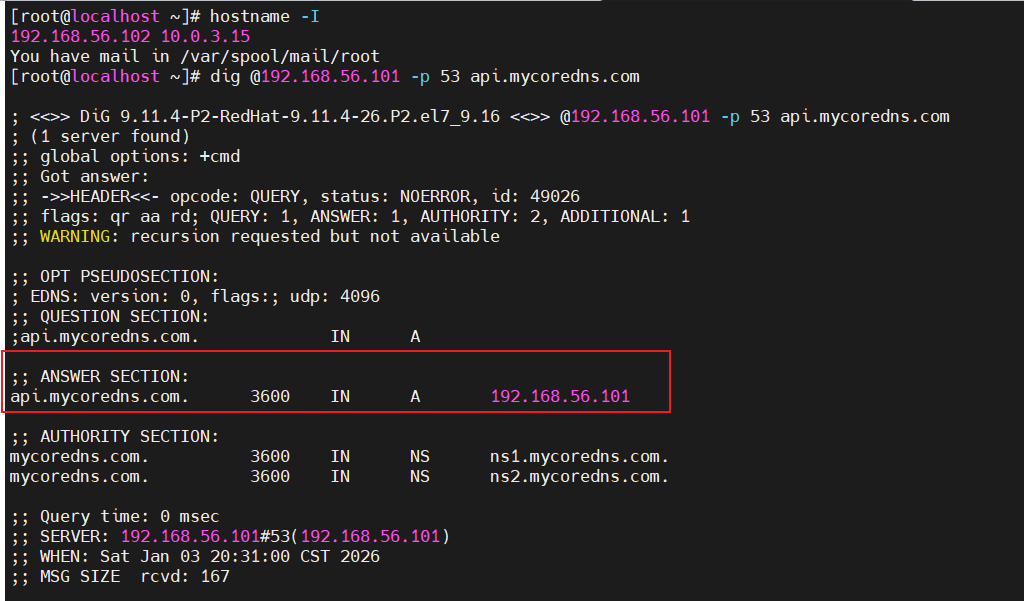Click the "Query time: 0 msec" line
The height and width of the screenshot is (601, 1024).
[128, 517]
